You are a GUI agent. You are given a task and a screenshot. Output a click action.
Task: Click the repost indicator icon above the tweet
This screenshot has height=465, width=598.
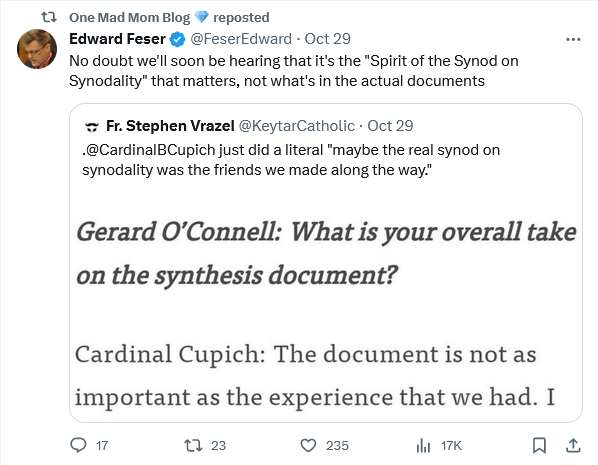(x=49, y=17)
